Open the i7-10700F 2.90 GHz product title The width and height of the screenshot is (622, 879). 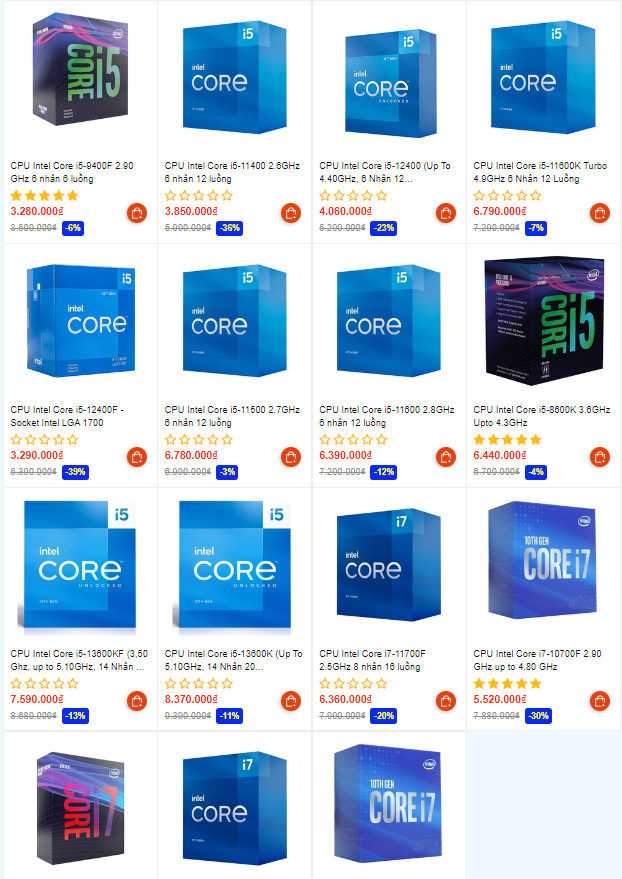tap(537, 660)
